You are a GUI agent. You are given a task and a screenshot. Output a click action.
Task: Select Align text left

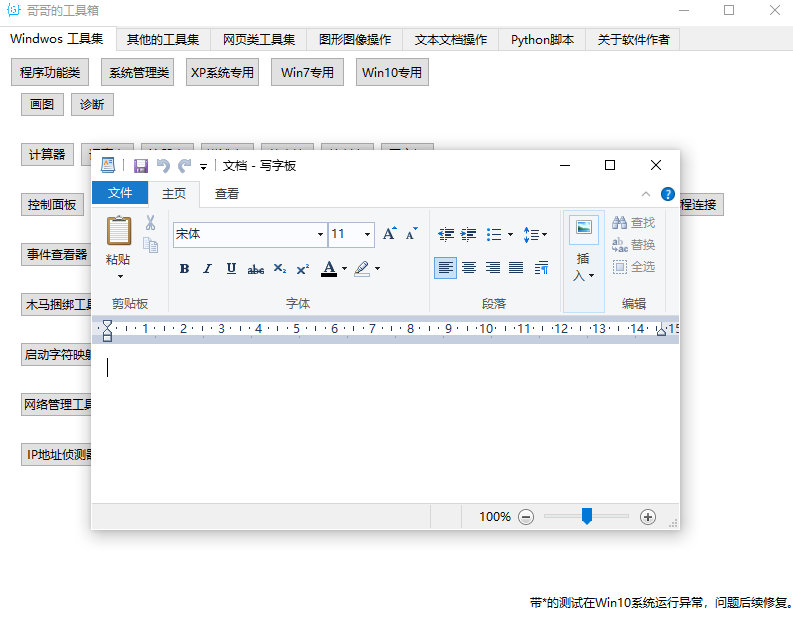click(446, 268)
